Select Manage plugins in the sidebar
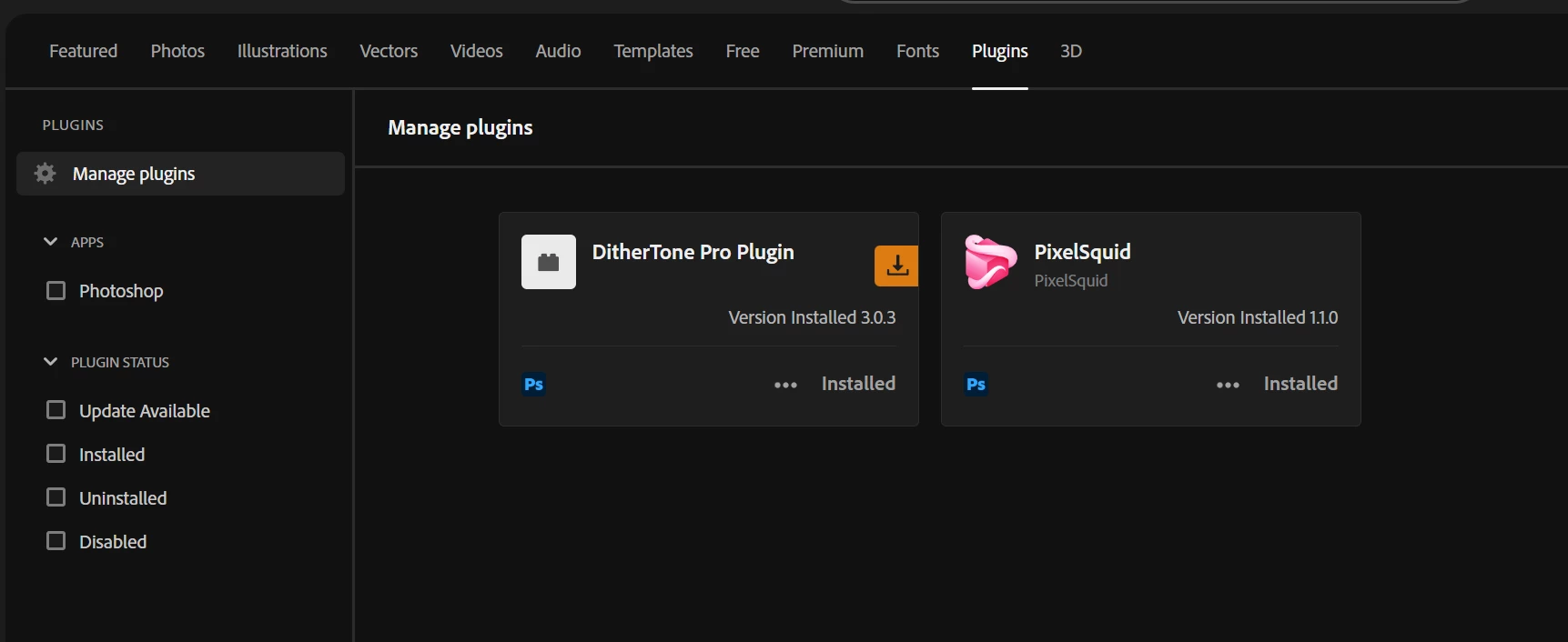 pos(180,174)
